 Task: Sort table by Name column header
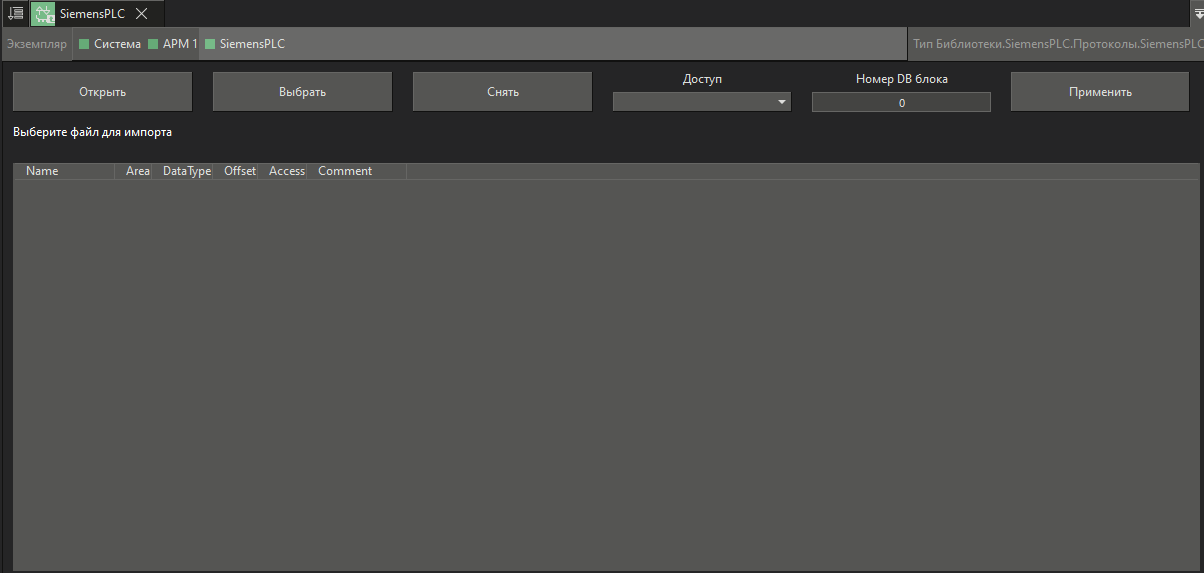pyautogui.click(x=42, y=171)
